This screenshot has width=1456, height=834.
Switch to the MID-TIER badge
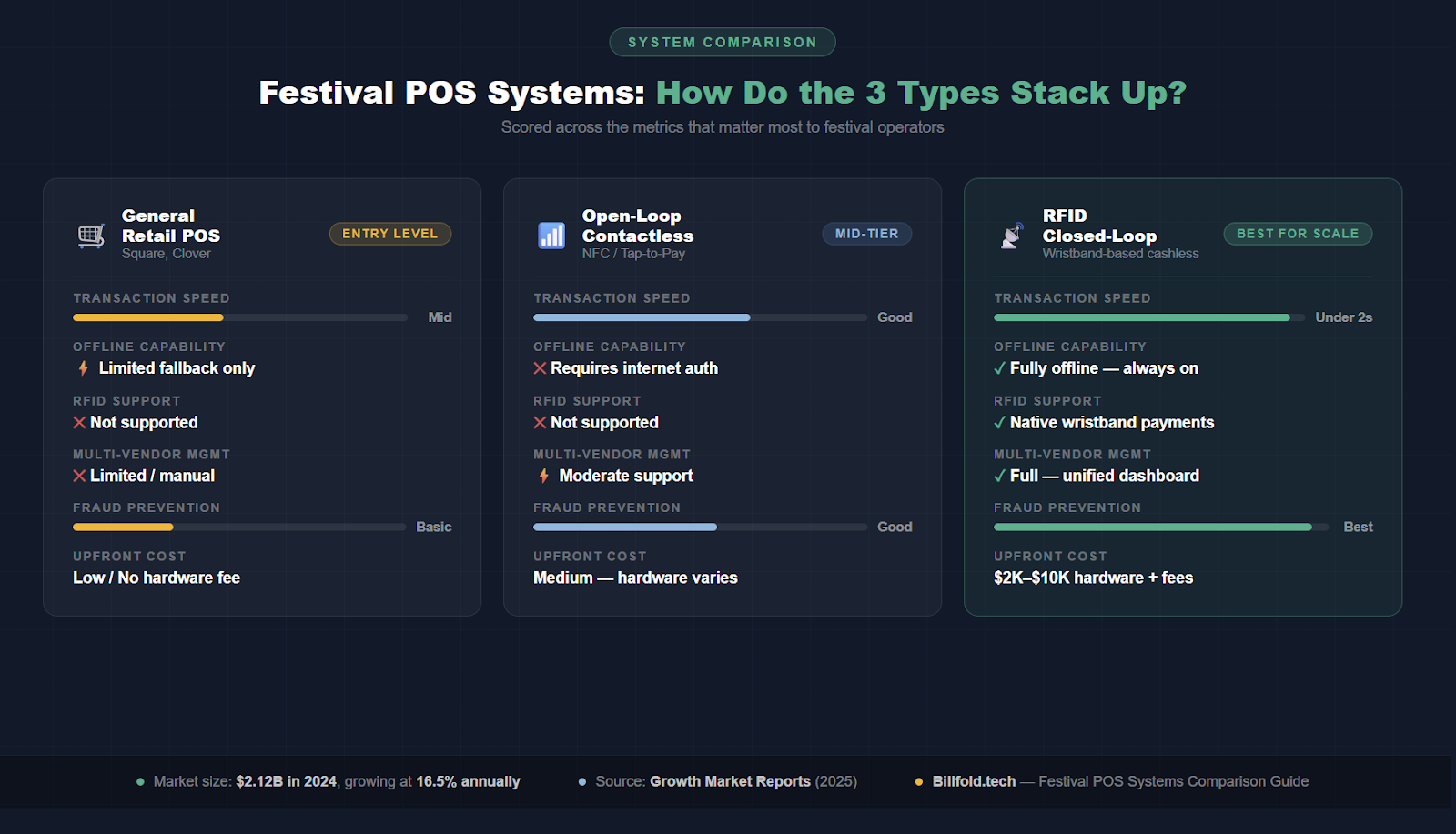click(x=865, y=233)
